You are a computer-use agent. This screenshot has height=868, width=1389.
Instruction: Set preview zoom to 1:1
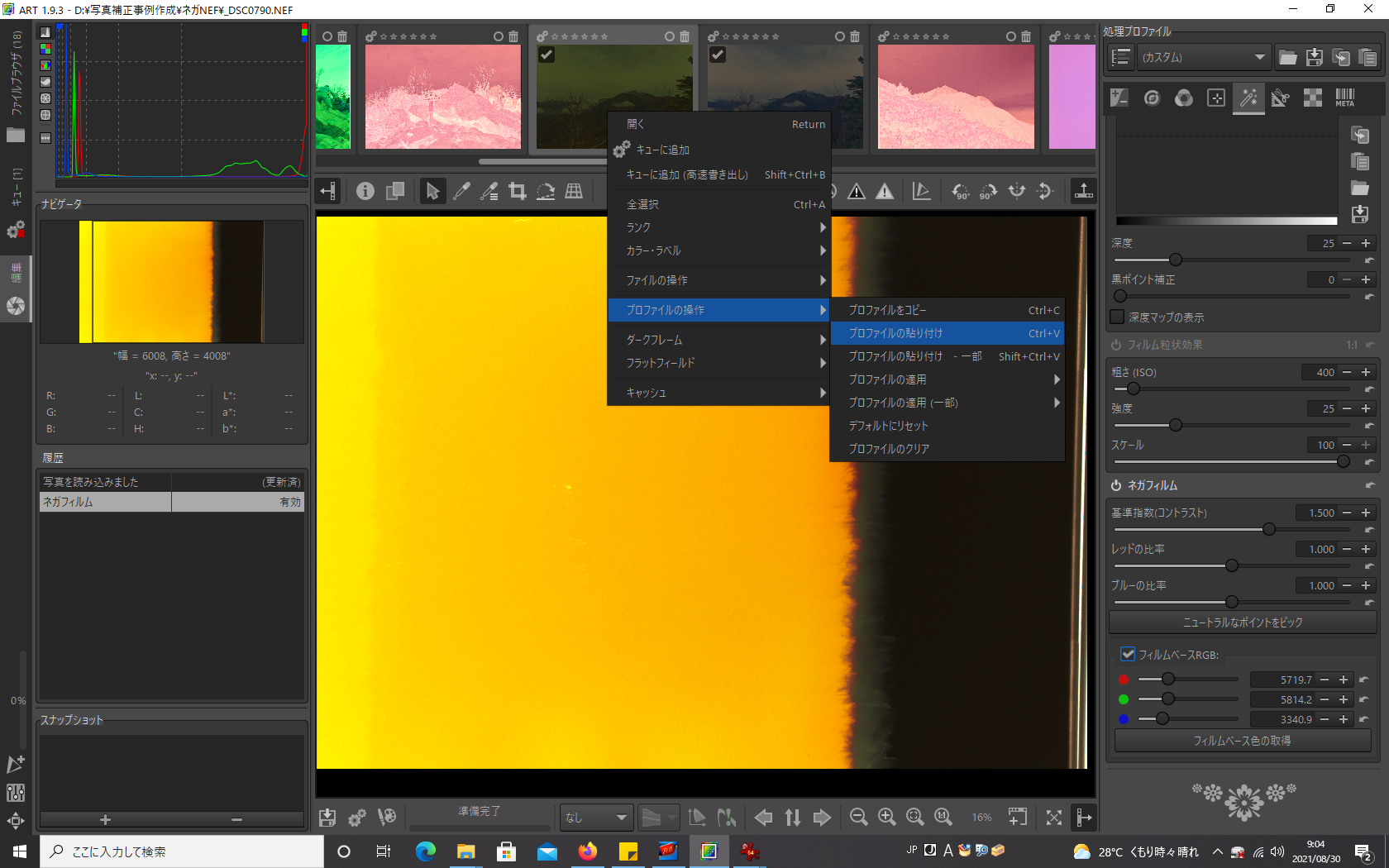click(943, 818)
